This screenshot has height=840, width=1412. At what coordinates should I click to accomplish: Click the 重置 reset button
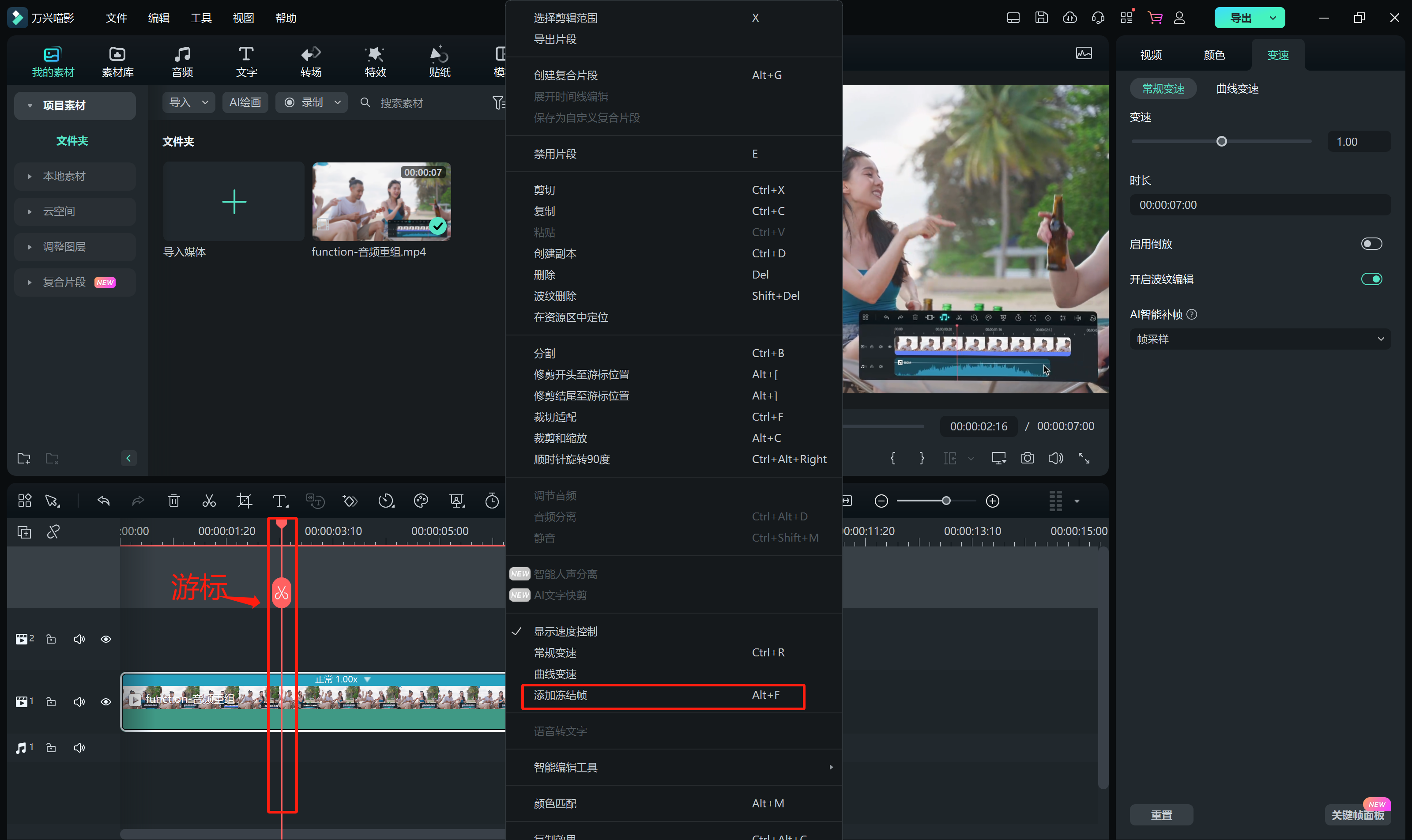(1161, 815)
